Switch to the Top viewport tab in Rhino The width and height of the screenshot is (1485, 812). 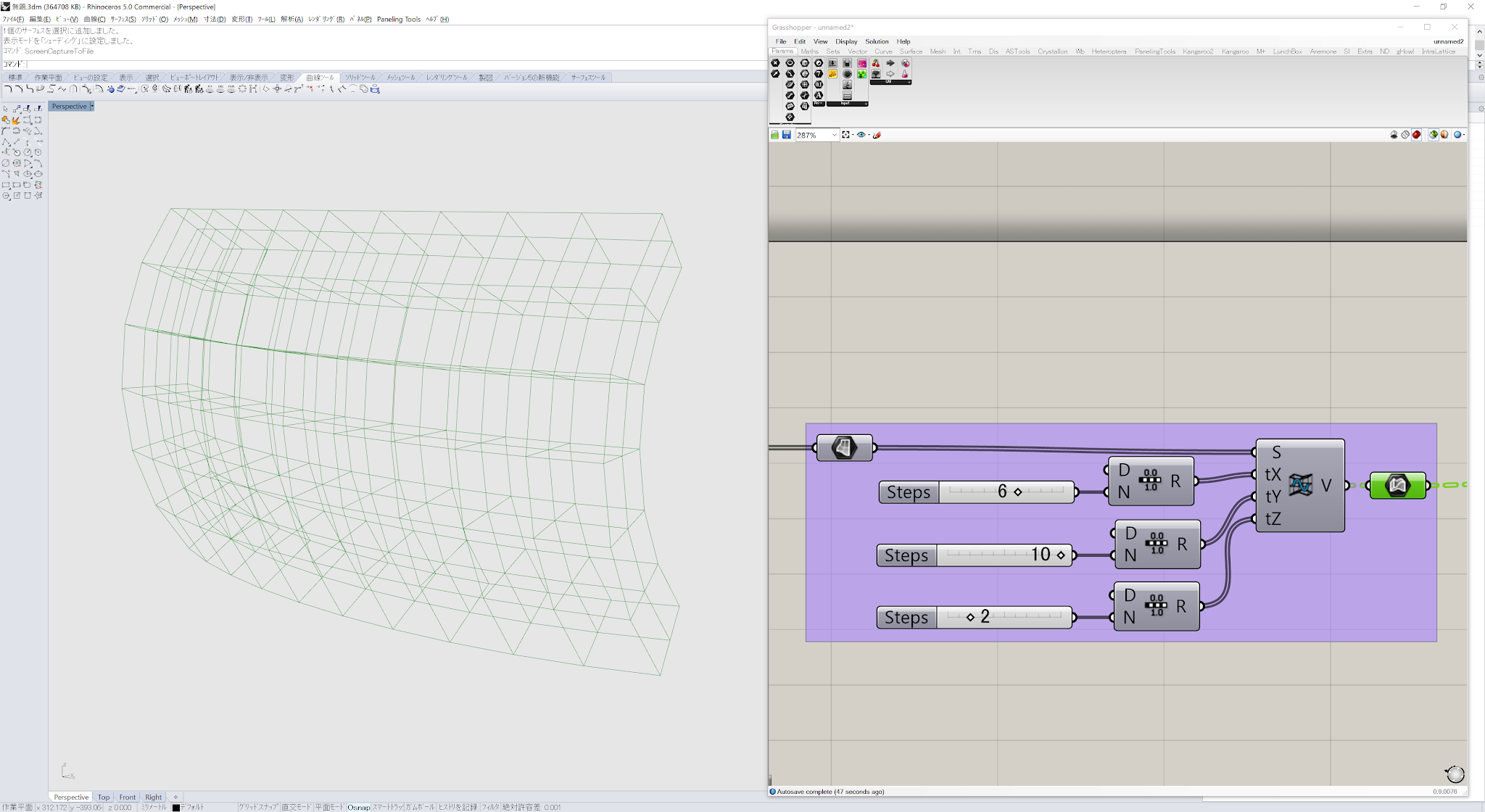coord(103,797)
